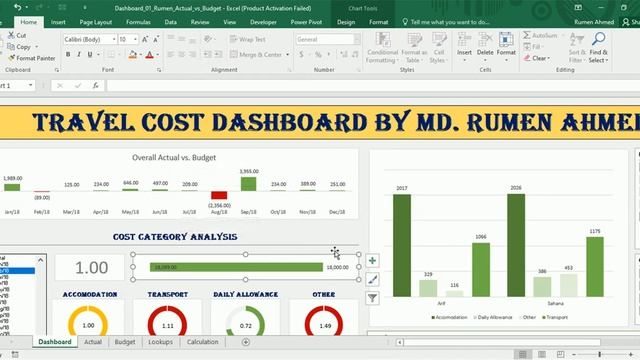
Task: Select the Budget sheet tab
Action: (125, 342)
